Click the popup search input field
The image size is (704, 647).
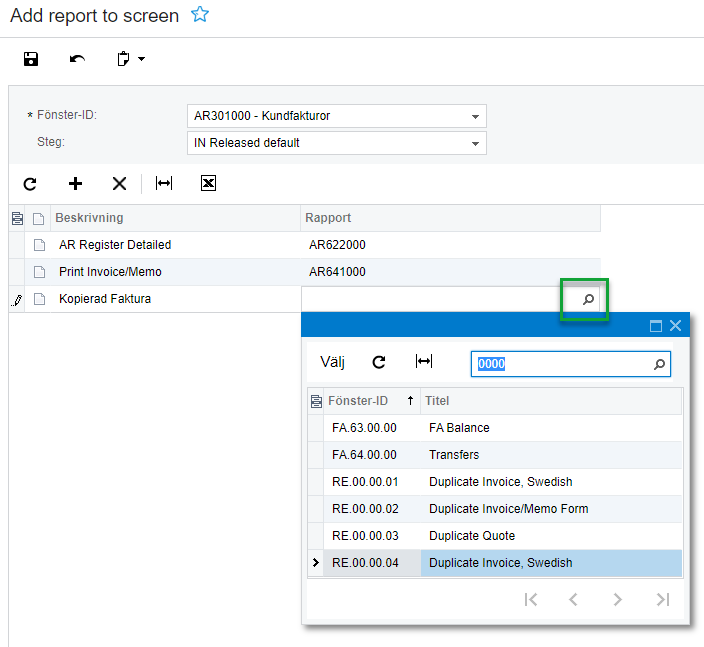click(x=560, y=364)
